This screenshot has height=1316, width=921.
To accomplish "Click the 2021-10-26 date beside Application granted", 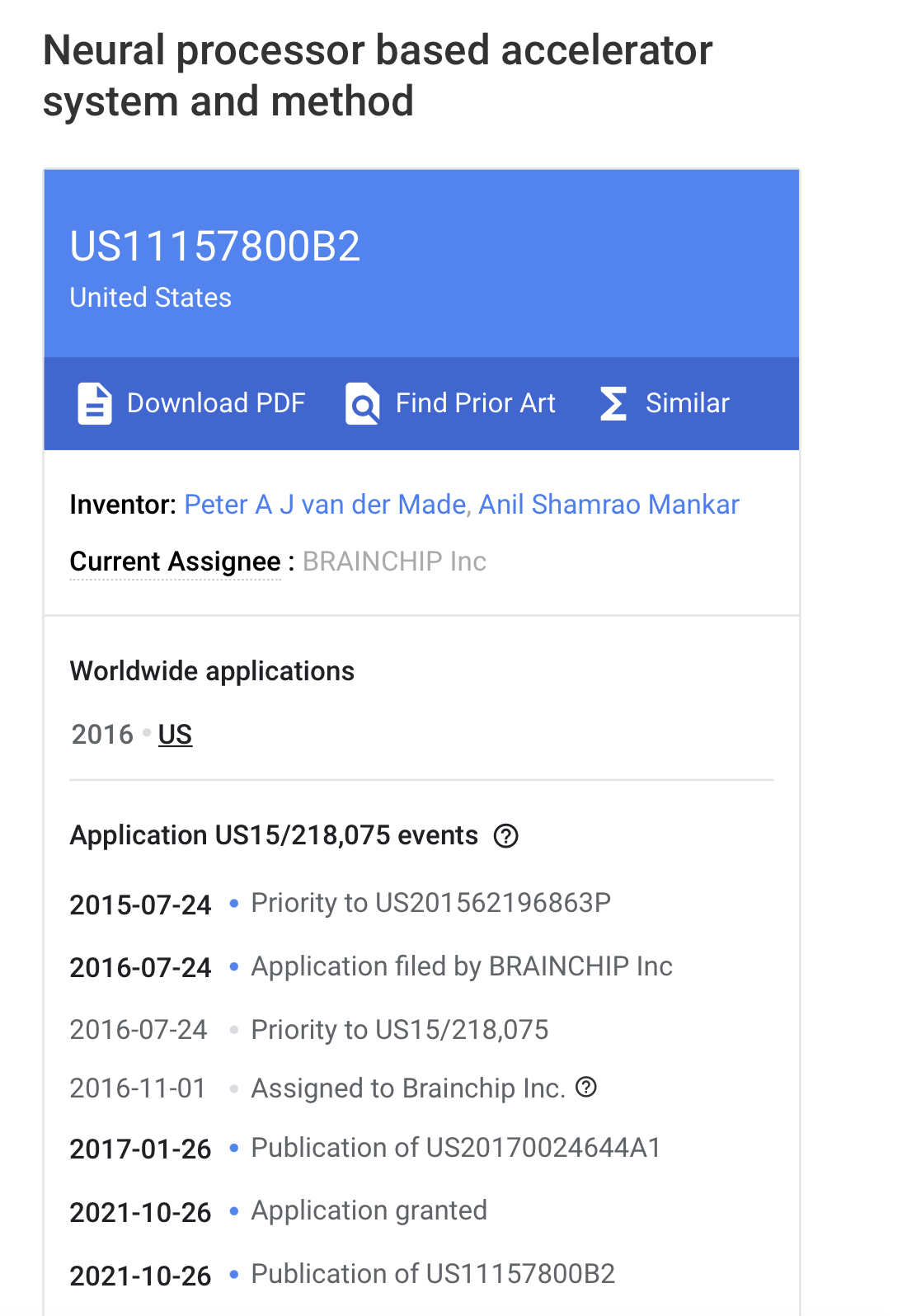I will click(141, 1212).
